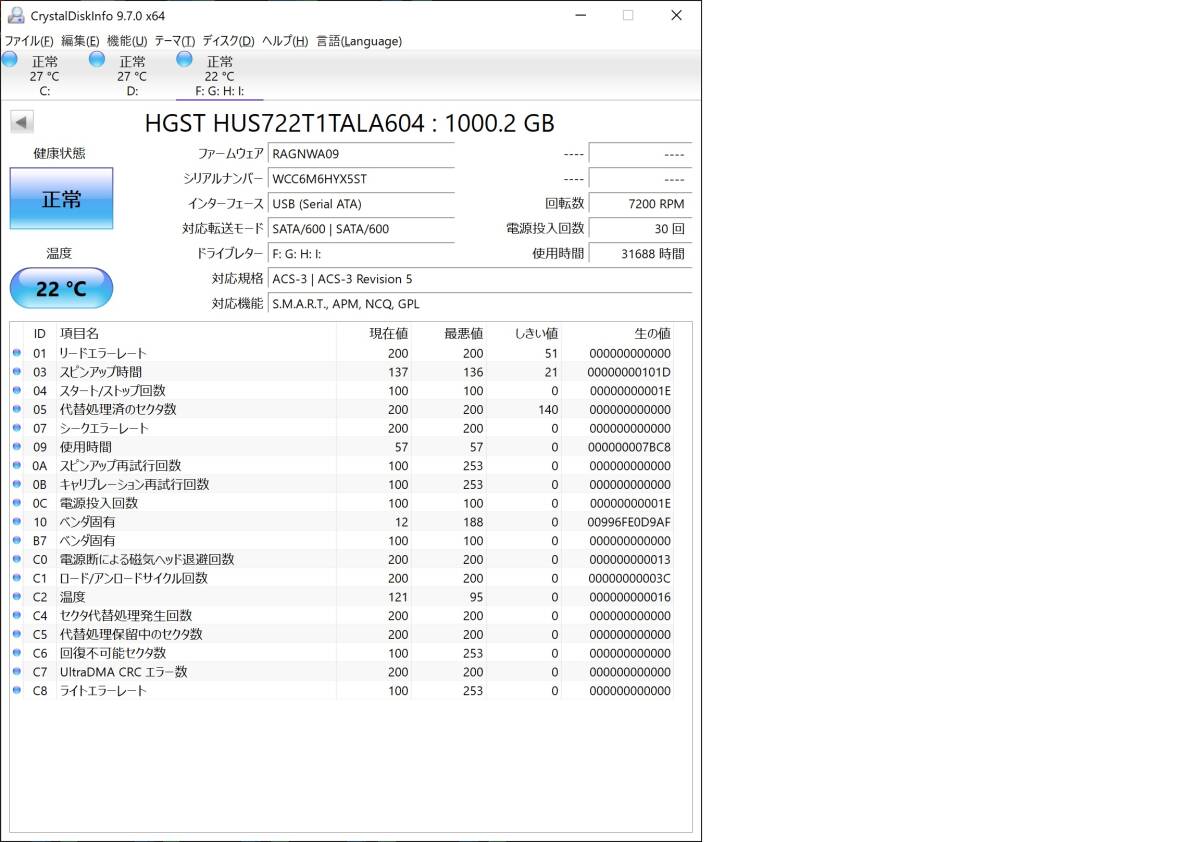The height and width of the screenshot is (842, 1200).
Task: Click the ID column header
Action: (x=40, y=333)
